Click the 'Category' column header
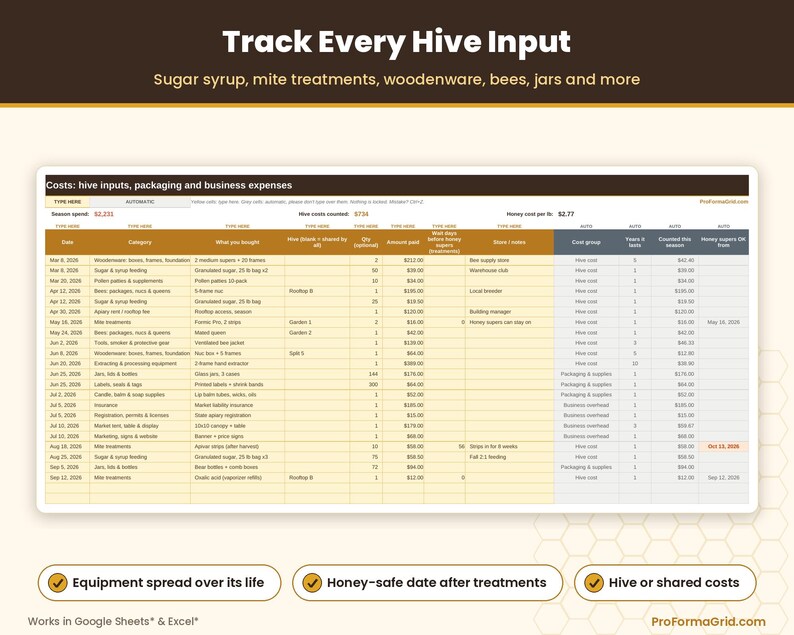The image size is (794, 635). [x=140, y=242]
